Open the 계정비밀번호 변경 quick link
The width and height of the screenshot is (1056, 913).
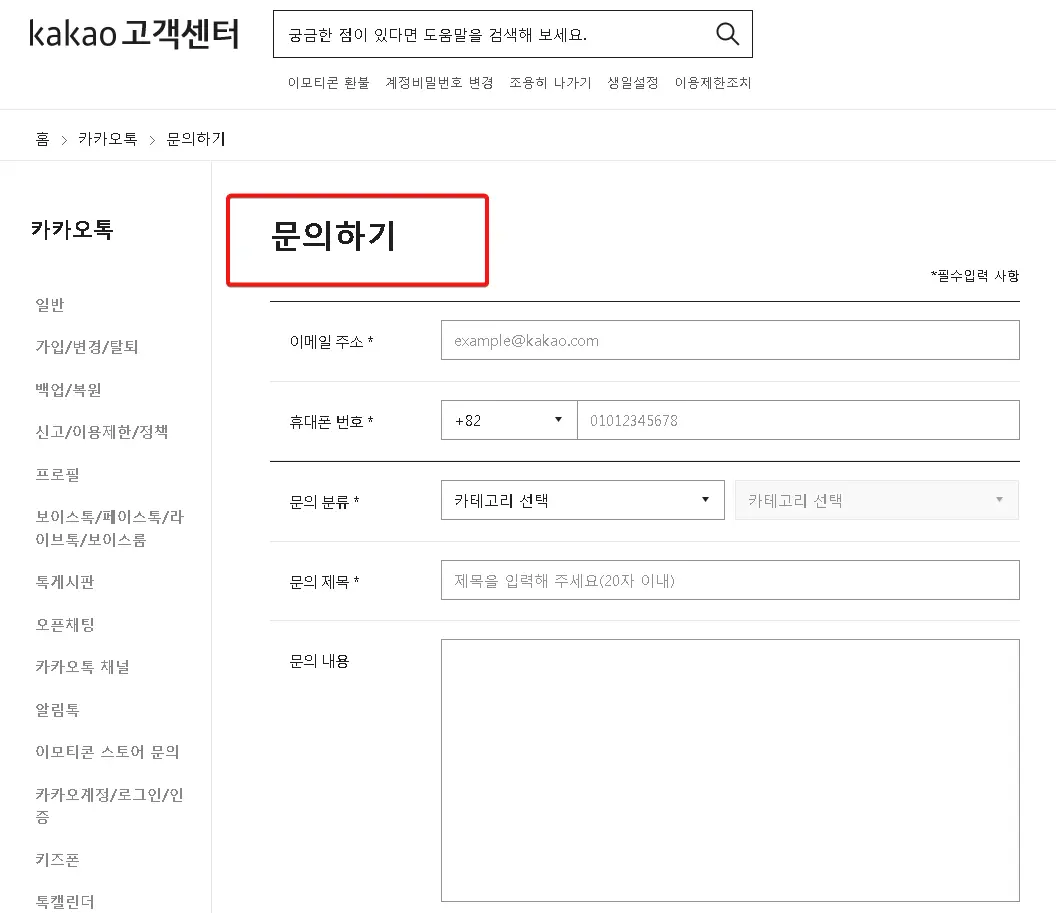(439, 83)
